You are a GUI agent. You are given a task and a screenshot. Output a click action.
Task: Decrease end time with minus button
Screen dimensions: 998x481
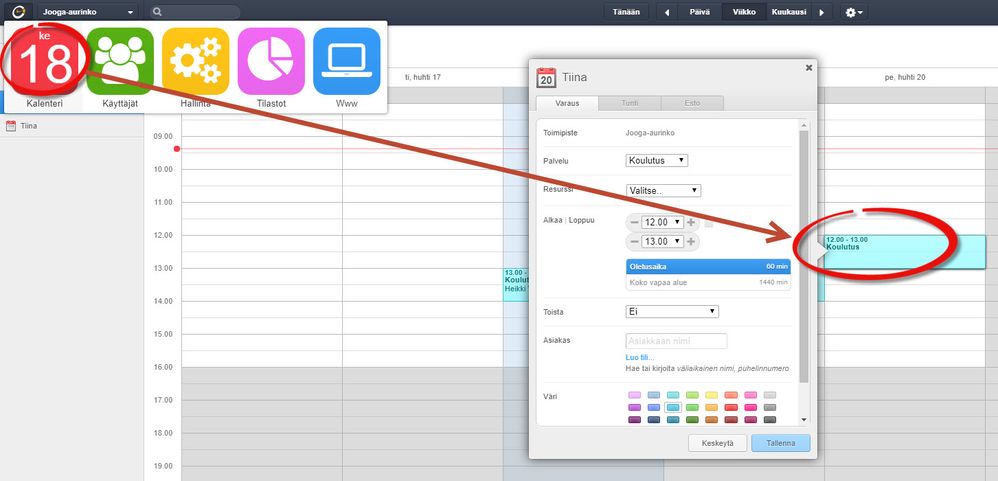[635, 242]
